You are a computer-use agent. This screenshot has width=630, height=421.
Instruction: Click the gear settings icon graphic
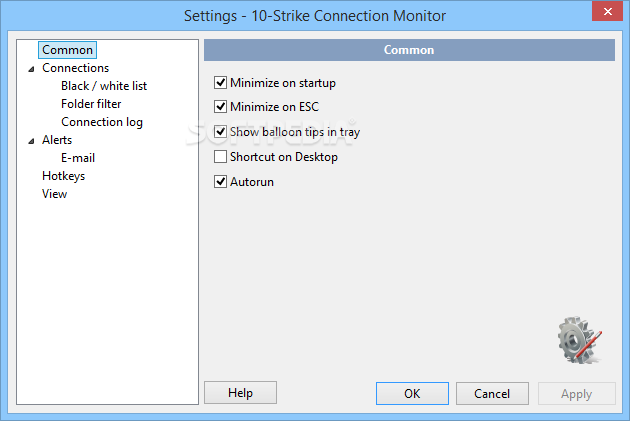(x=580, y=340)
